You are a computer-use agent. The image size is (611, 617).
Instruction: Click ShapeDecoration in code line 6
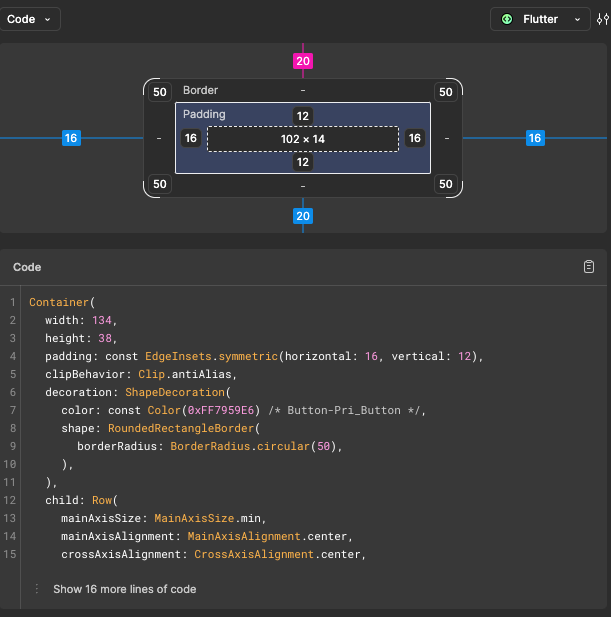click(x=175, y=392)
